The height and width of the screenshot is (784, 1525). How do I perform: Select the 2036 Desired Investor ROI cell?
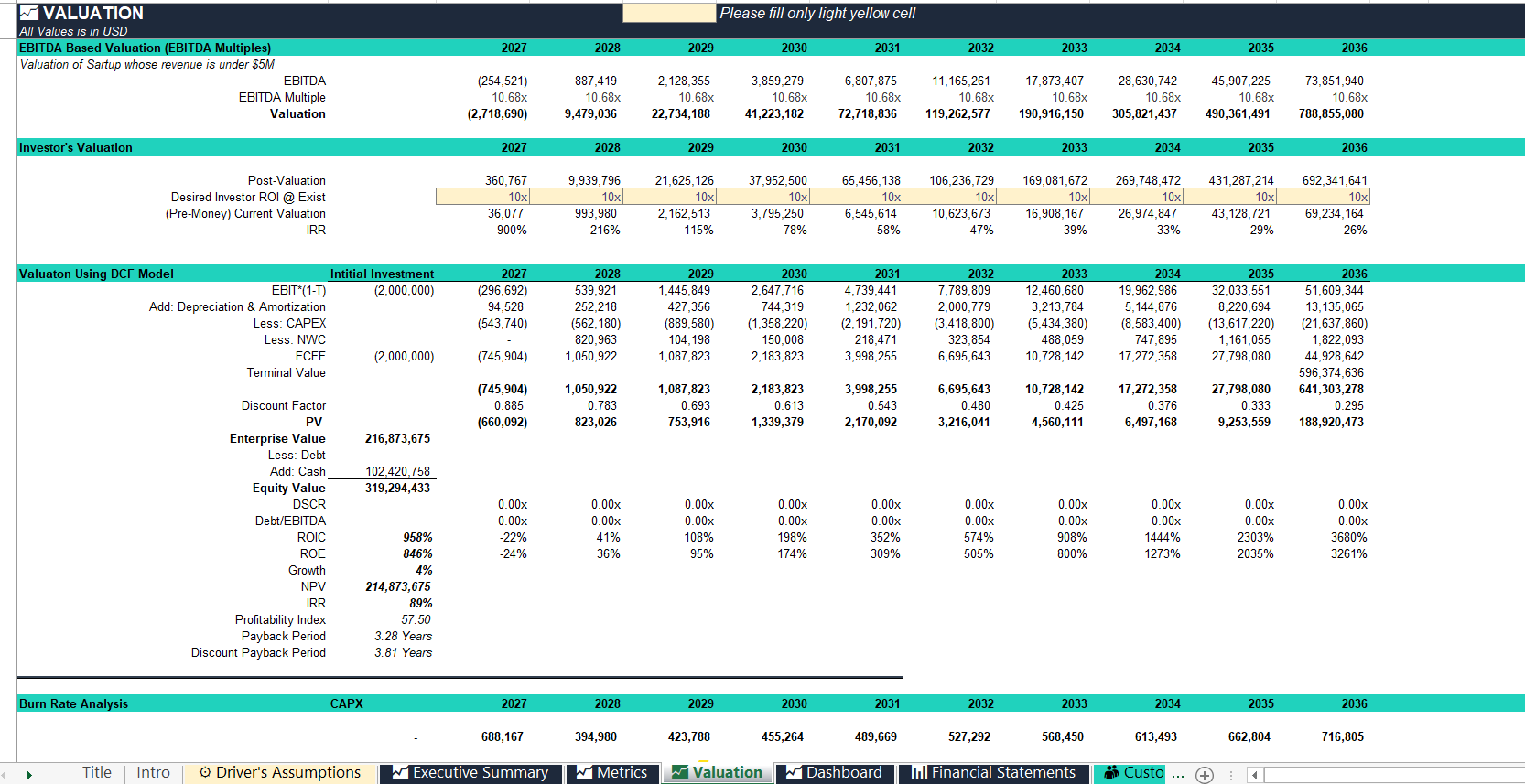point(1323,197)
